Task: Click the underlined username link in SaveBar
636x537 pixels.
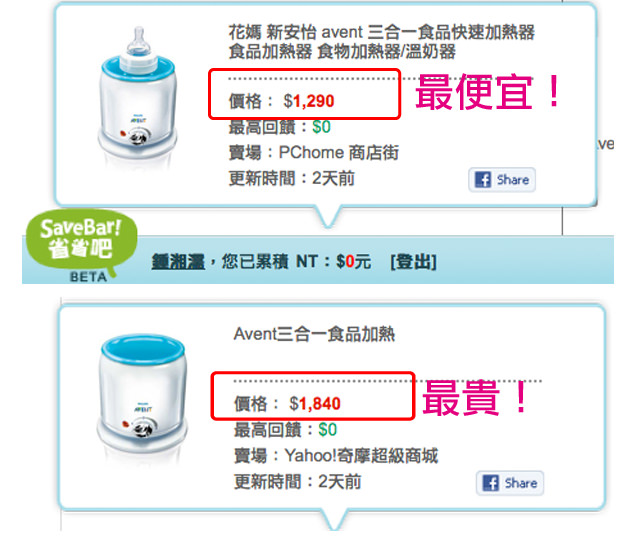Action: pyautogui.click(x=178, y=262)
